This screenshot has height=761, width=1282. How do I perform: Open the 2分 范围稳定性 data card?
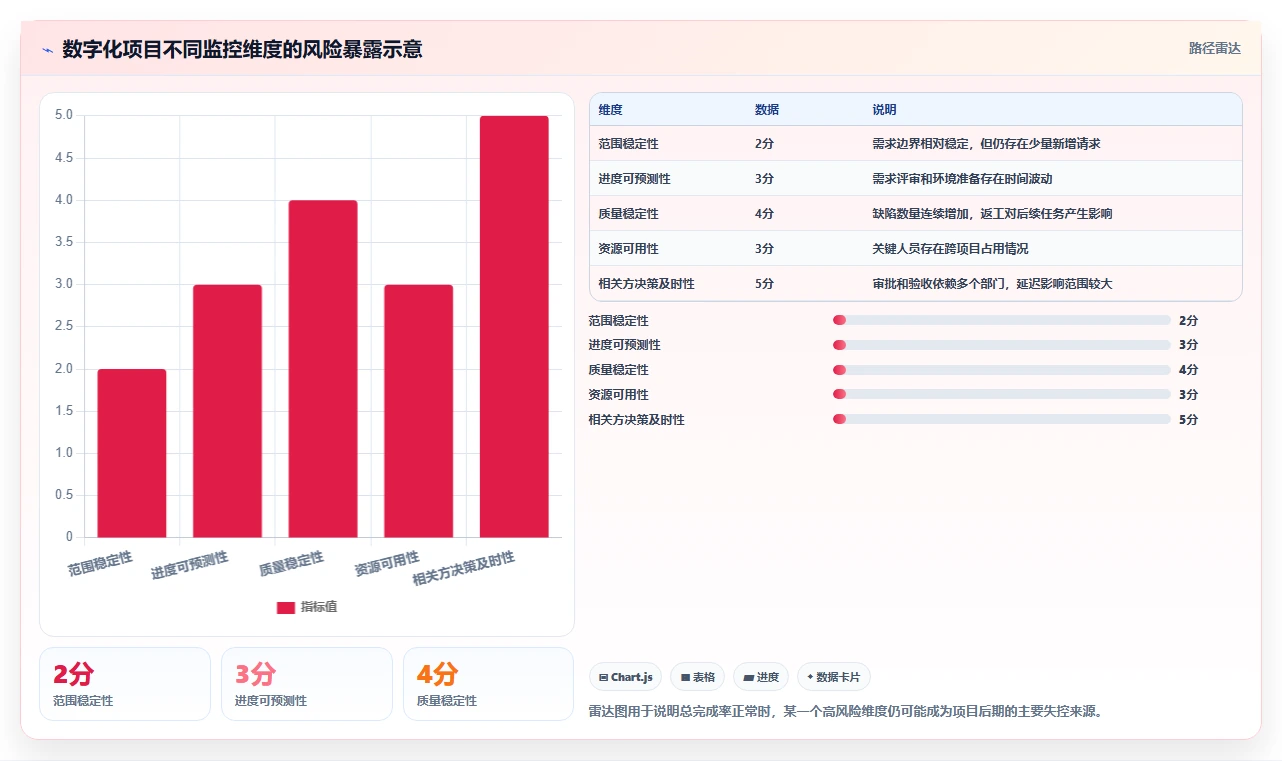point(125,684)
